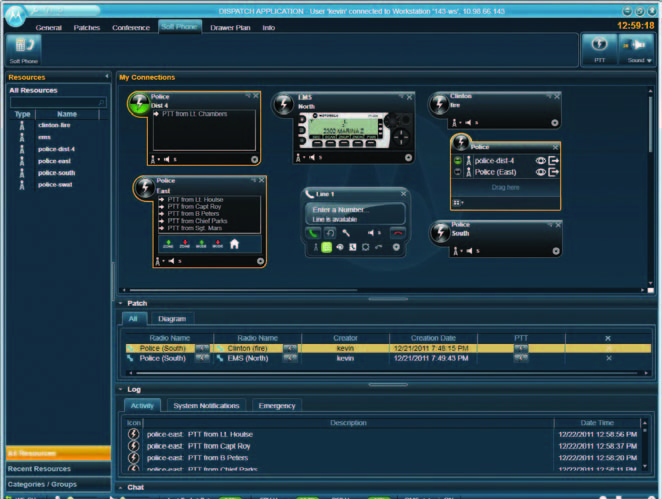
Task: Click the green call button on Line 1
Action: 312,233
